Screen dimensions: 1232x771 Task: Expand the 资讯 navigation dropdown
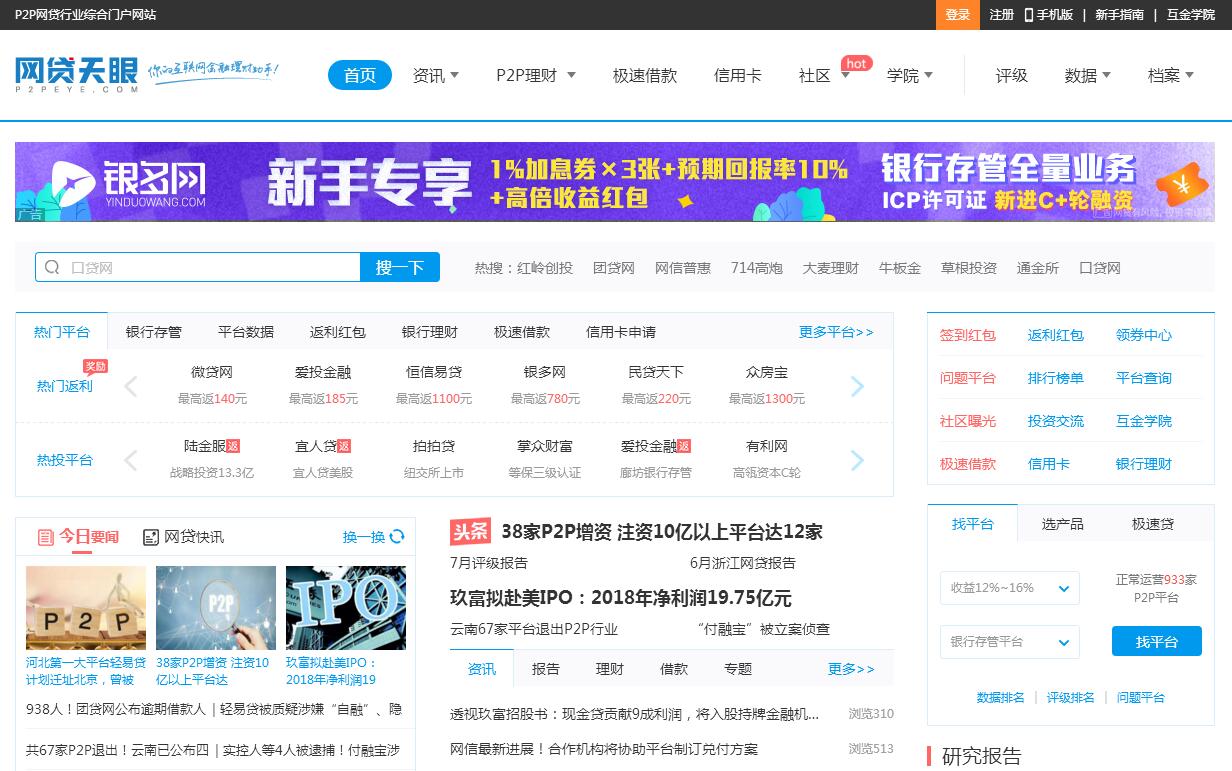click(x=435, y=76)
